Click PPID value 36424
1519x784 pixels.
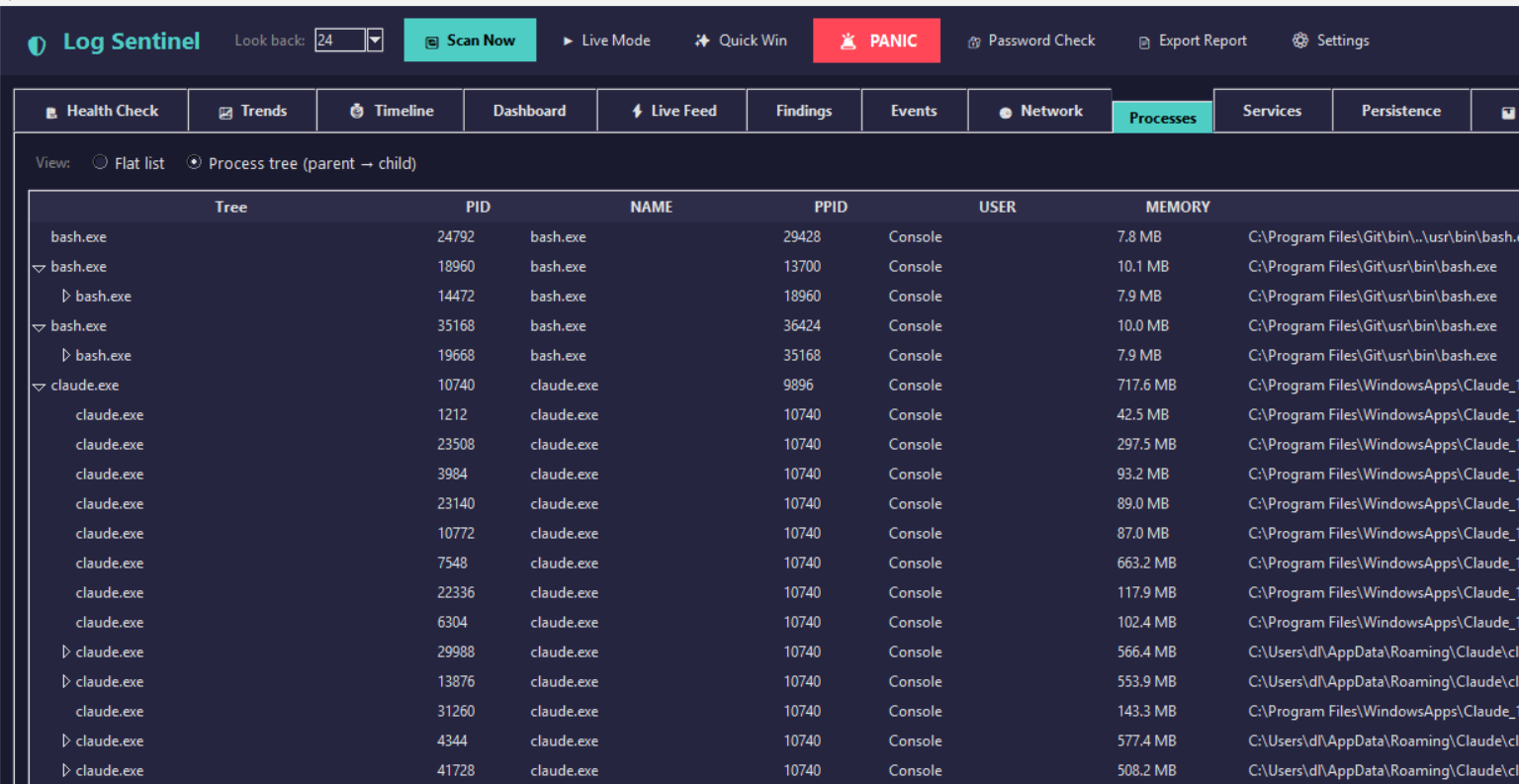802,325
